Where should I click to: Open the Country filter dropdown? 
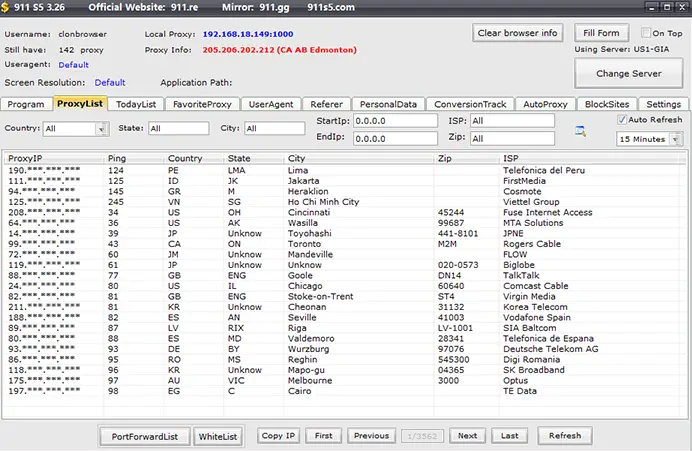(102, 129)
